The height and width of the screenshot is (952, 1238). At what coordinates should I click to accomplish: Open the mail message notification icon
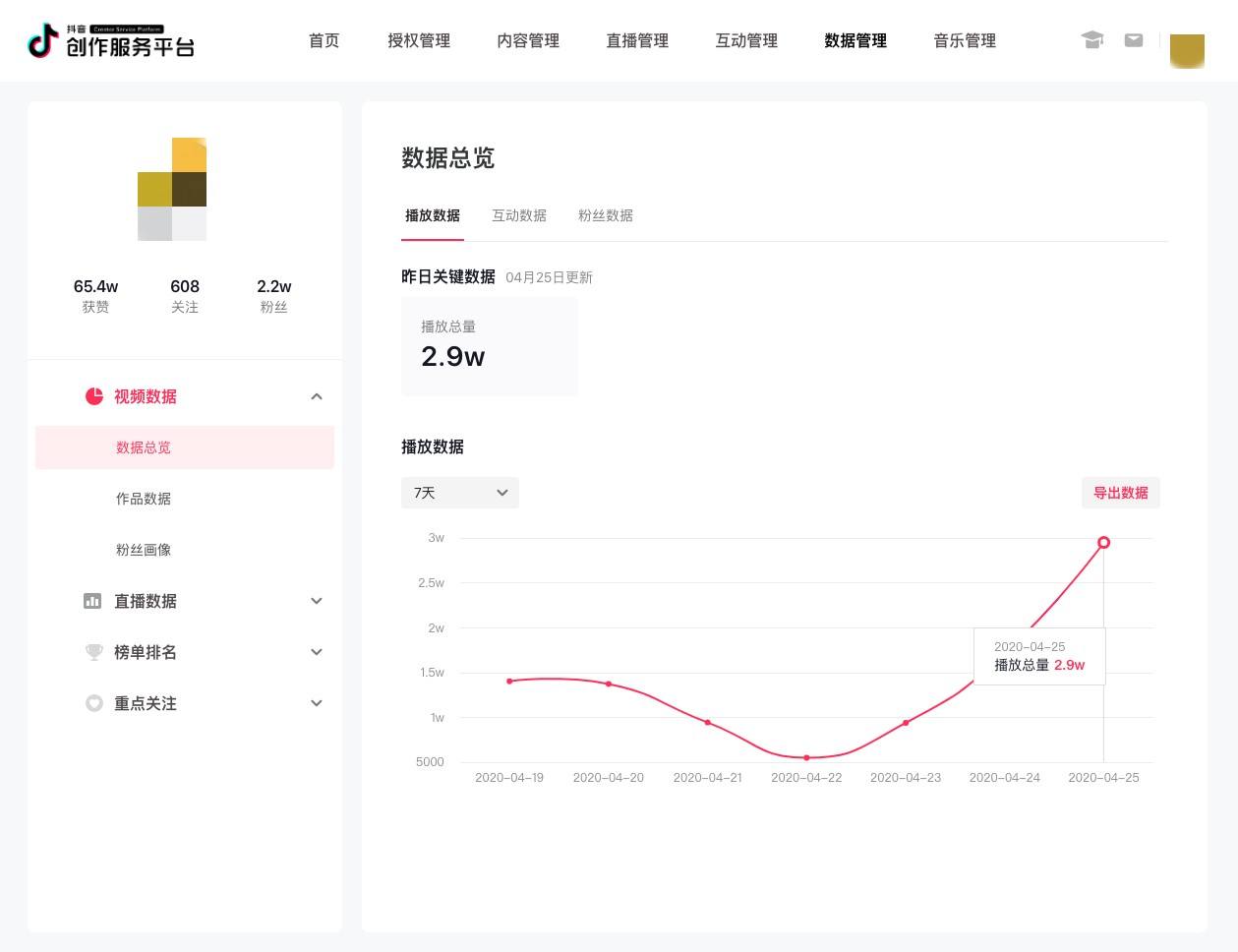(1134, 40)
